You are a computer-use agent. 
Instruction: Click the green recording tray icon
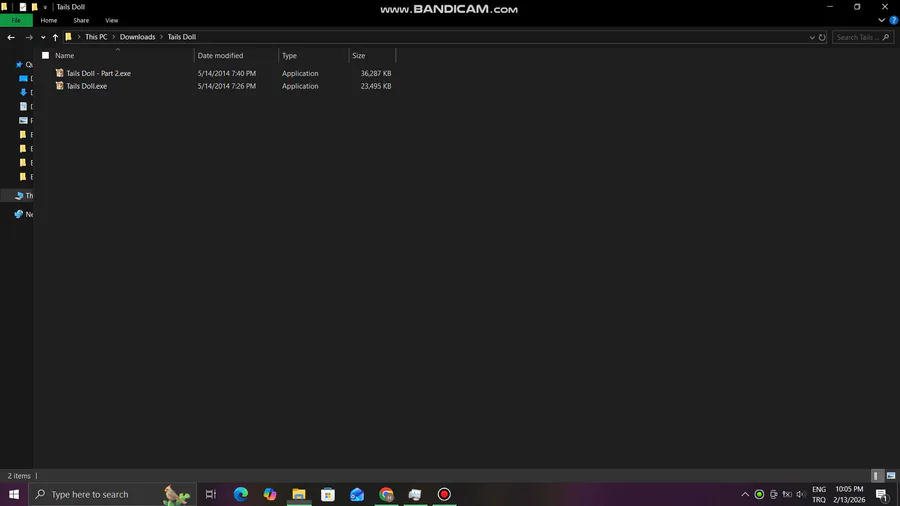coord(759,494)
